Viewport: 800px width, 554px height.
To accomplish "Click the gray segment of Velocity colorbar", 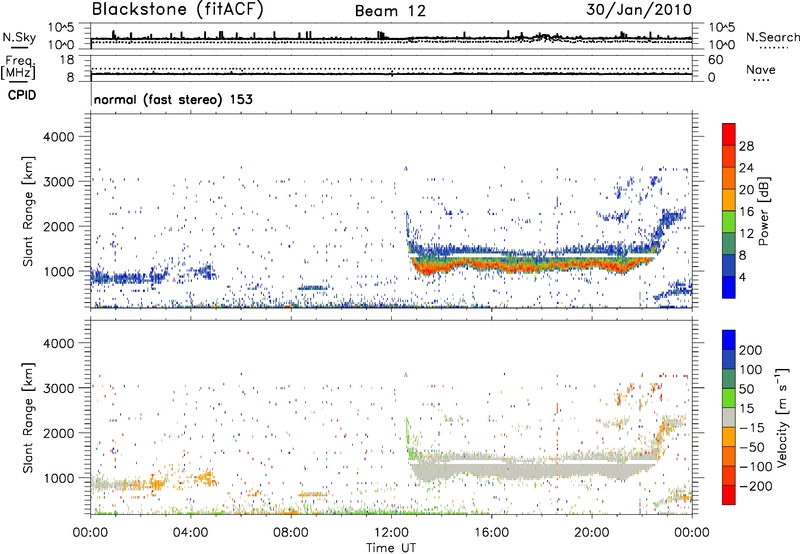I will coord(729,418).
